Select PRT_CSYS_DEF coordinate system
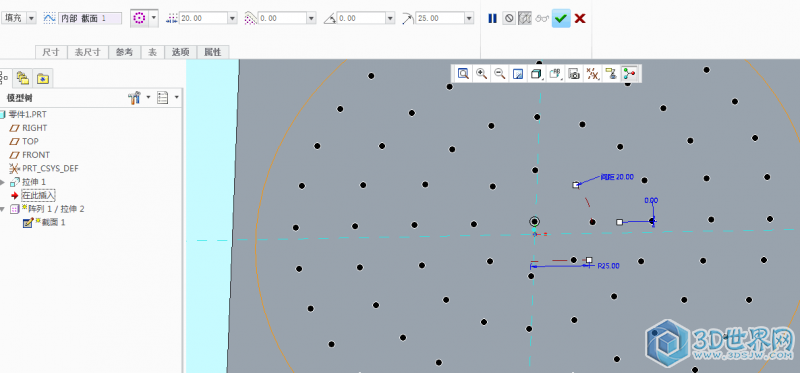800x373 pixels. coord(50,168)
